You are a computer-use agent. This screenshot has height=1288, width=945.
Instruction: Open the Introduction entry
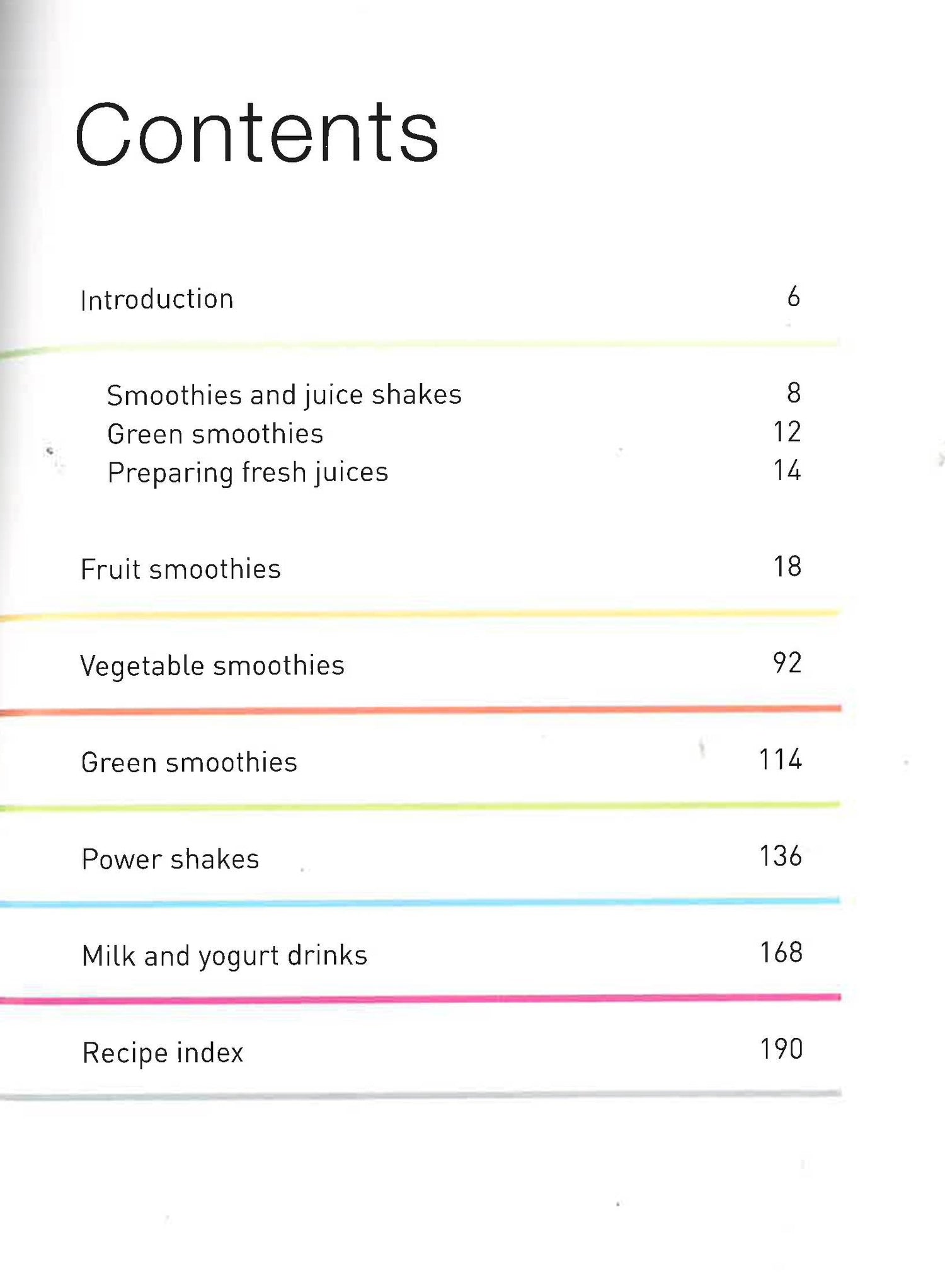point(157,299)
